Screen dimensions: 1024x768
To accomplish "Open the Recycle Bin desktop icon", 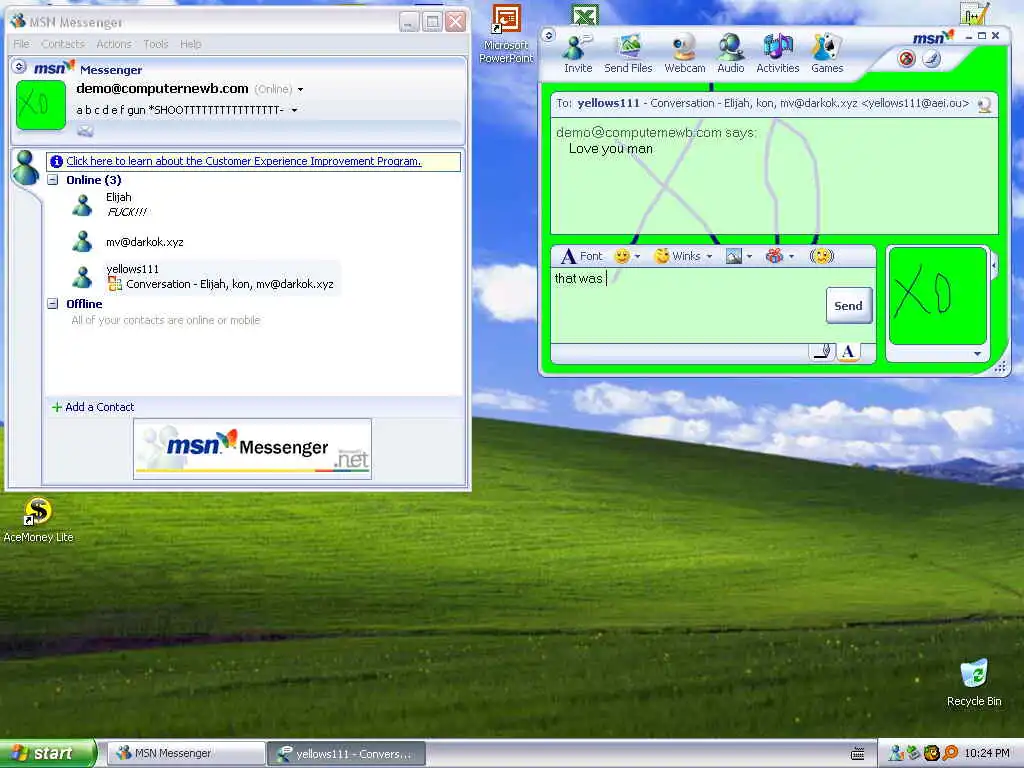I will tap(974, 682).
